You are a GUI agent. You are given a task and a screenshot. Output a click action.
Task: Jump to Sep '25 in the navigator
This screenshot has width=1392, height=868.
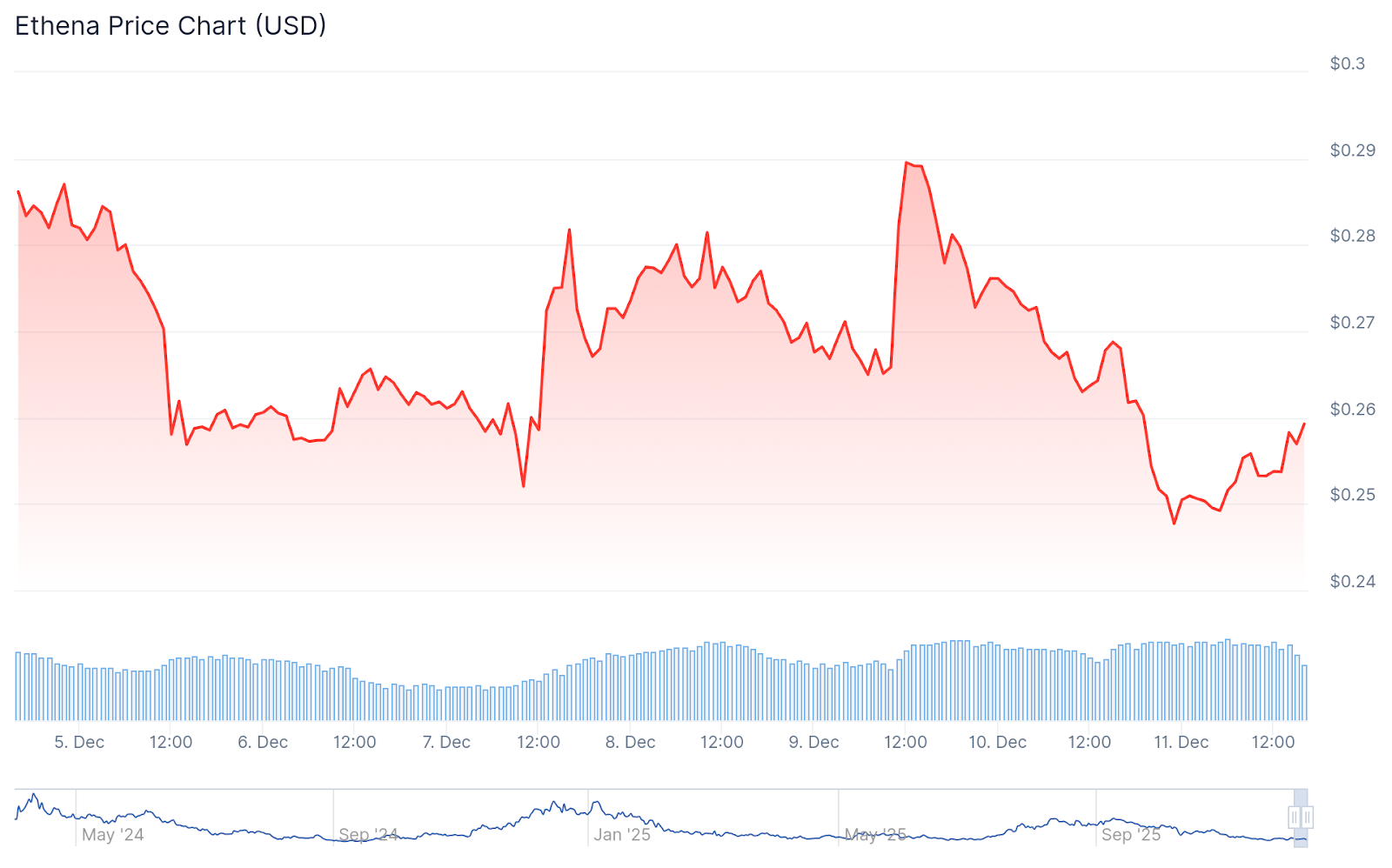click(x=1131, y=835)
